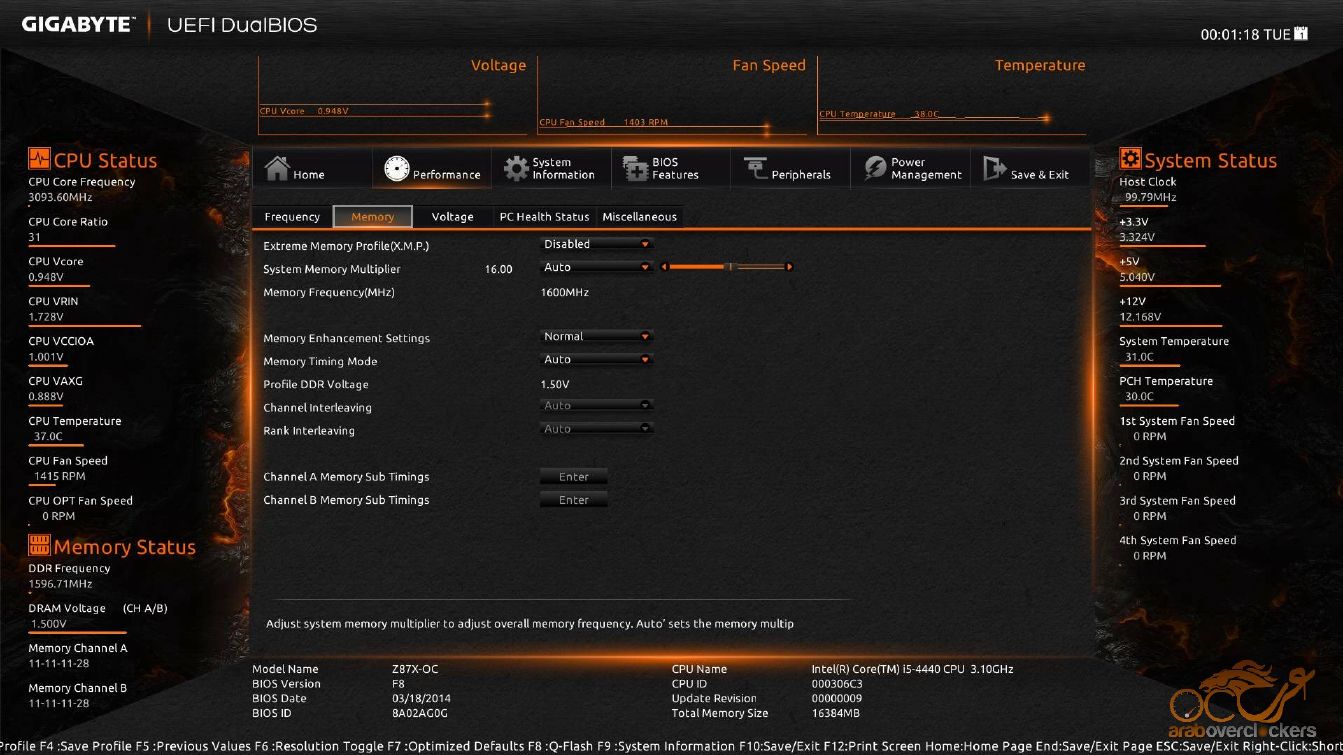The width and height of the screenshot is (1343, 755).
Task: Click the Memory Status header icon
Action: pos(39,545)
